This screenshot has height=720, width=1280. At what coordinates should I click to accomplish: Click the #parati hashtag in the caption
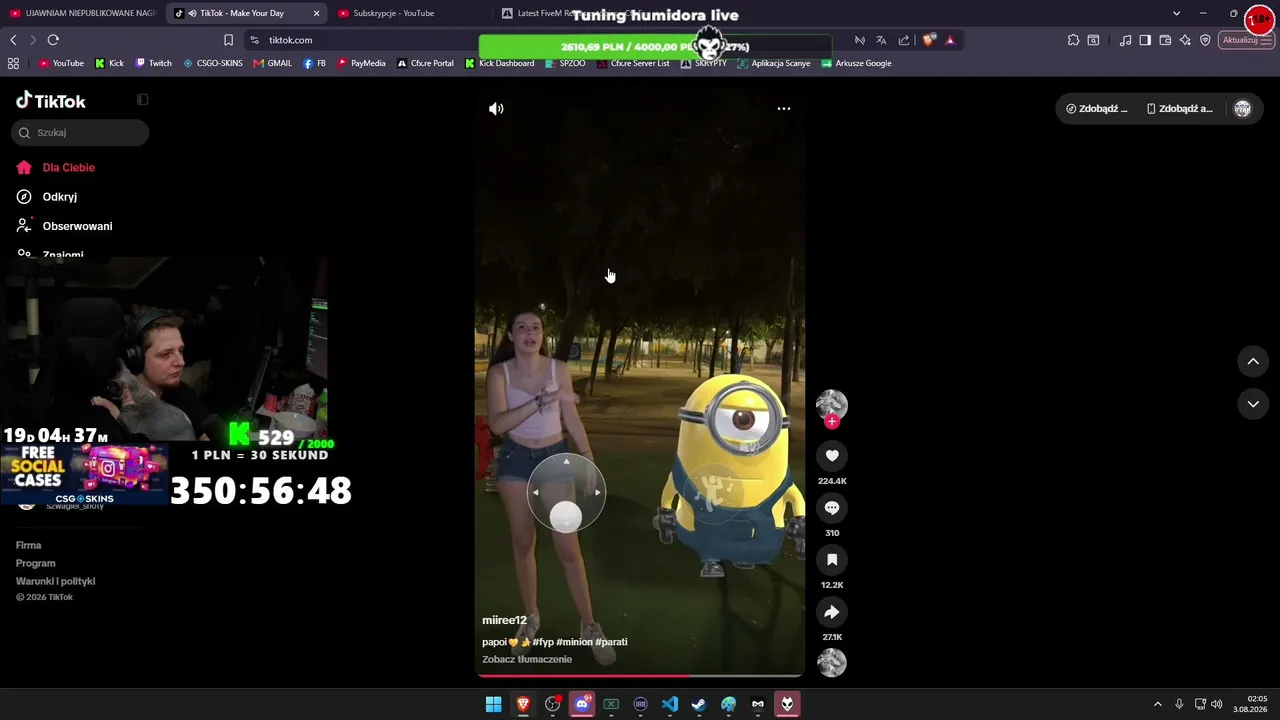point(612,642)
